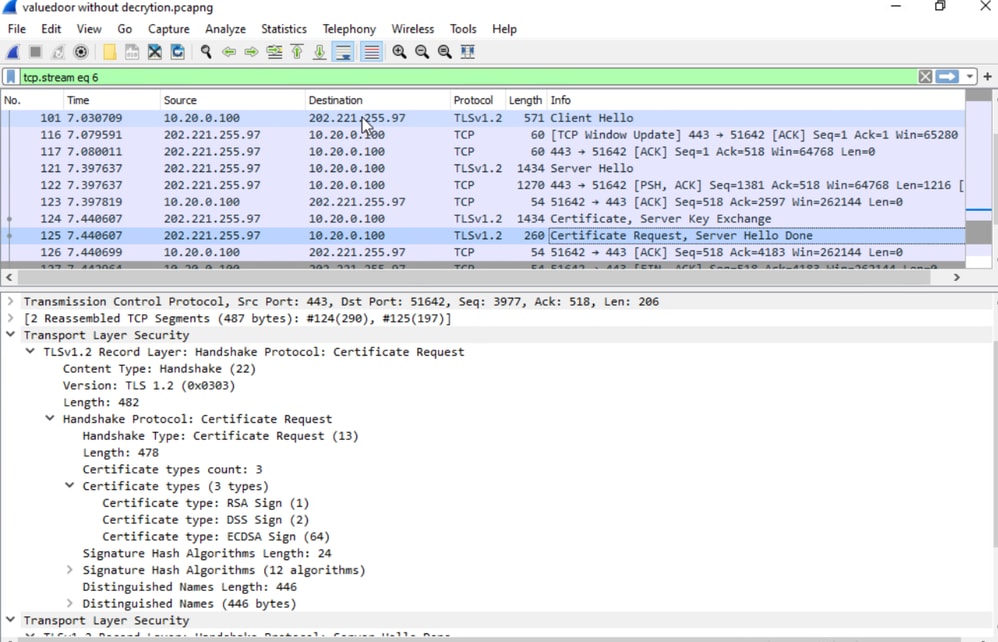
Task: Sort by the Destination column header
Action: pos(377,101)
